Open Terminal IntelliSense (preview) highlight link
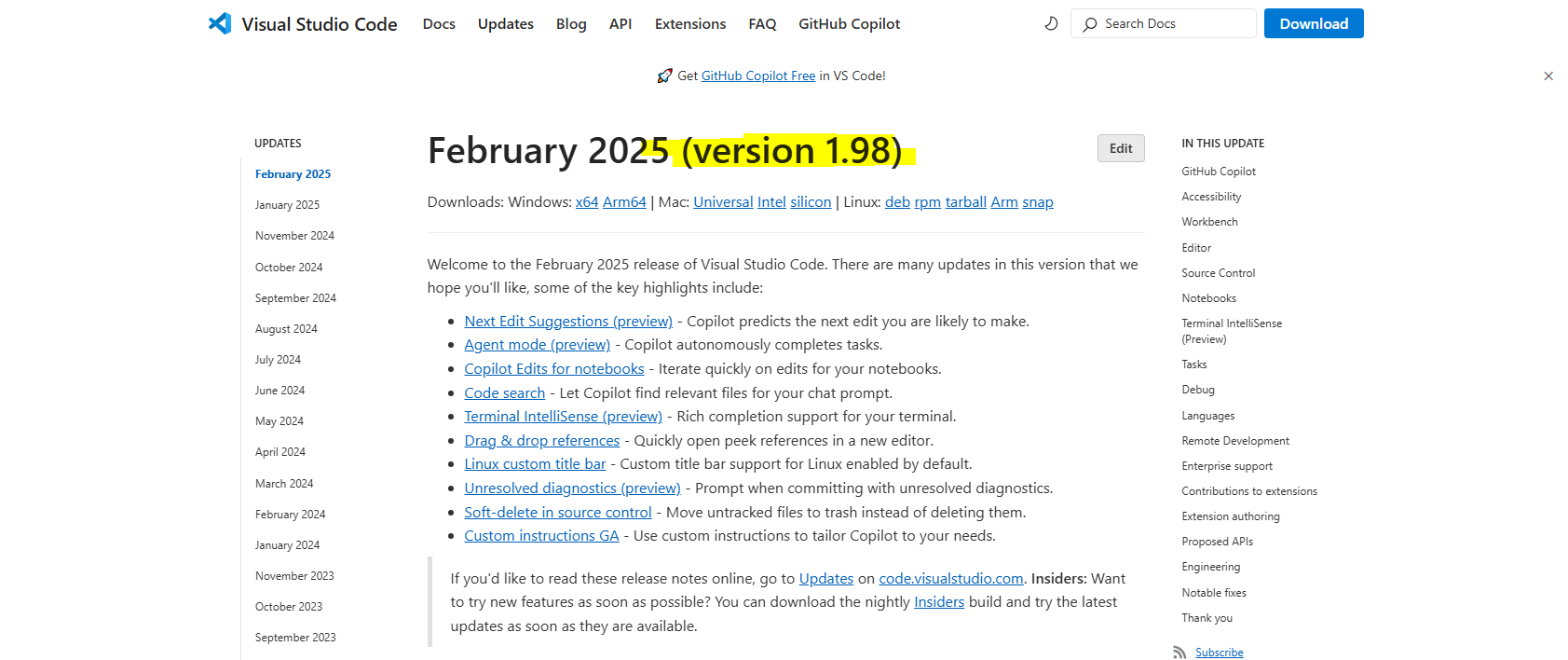 564,417
